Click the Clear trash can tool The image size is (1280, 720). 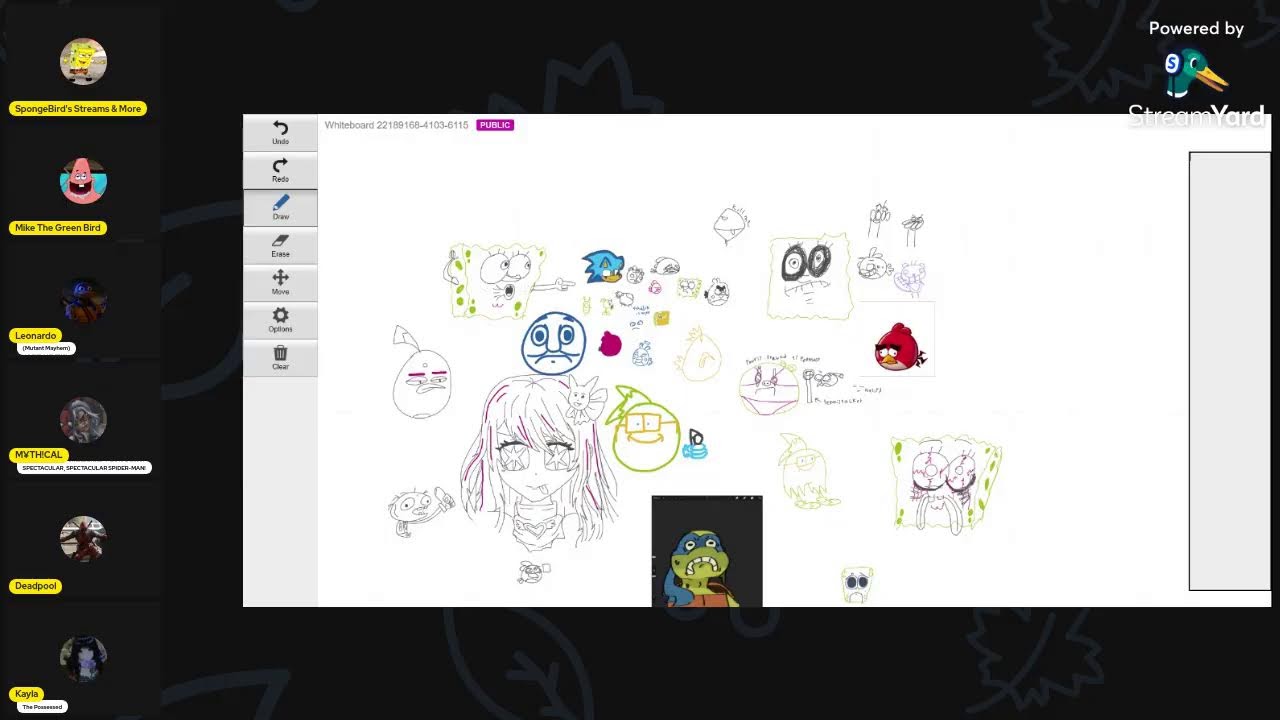(280, 358)
